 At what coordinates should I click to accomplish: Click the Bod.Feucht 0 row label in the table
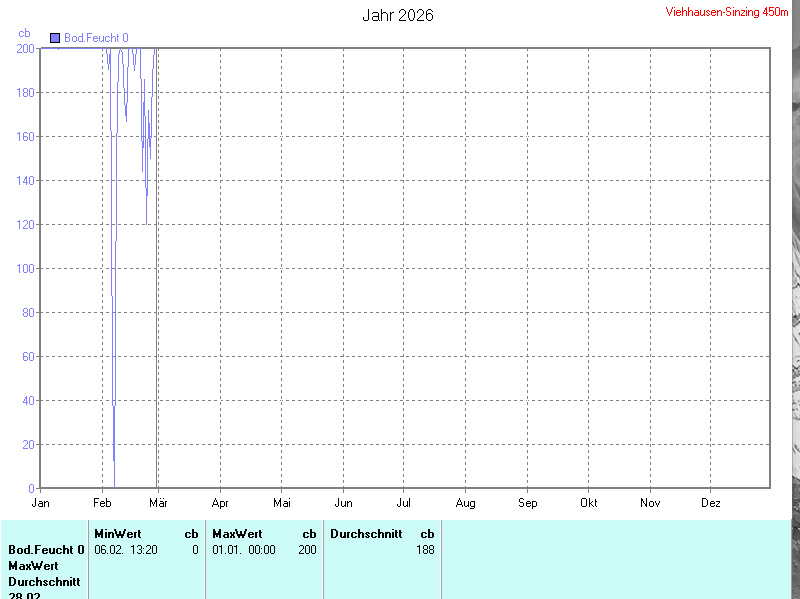pyautogui.click(x=46, y=550)
